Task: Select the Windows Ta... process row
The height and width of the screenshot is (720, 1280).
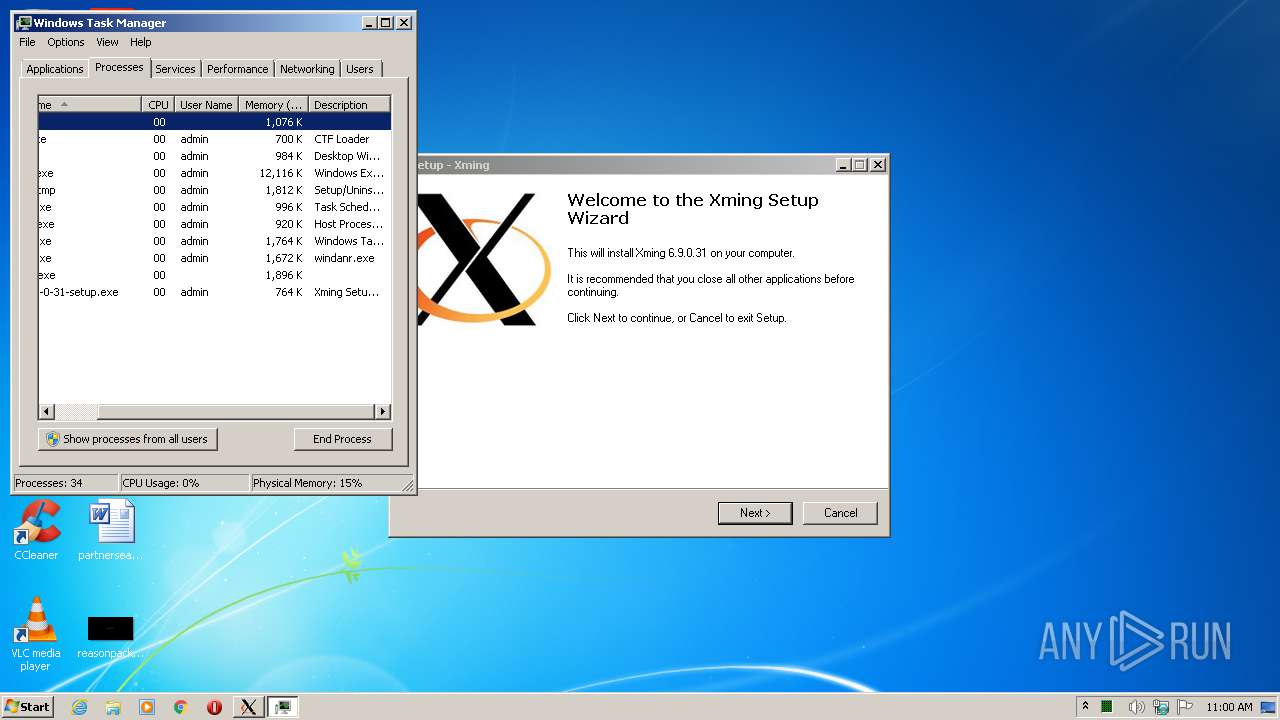Action: click(214, 241)
